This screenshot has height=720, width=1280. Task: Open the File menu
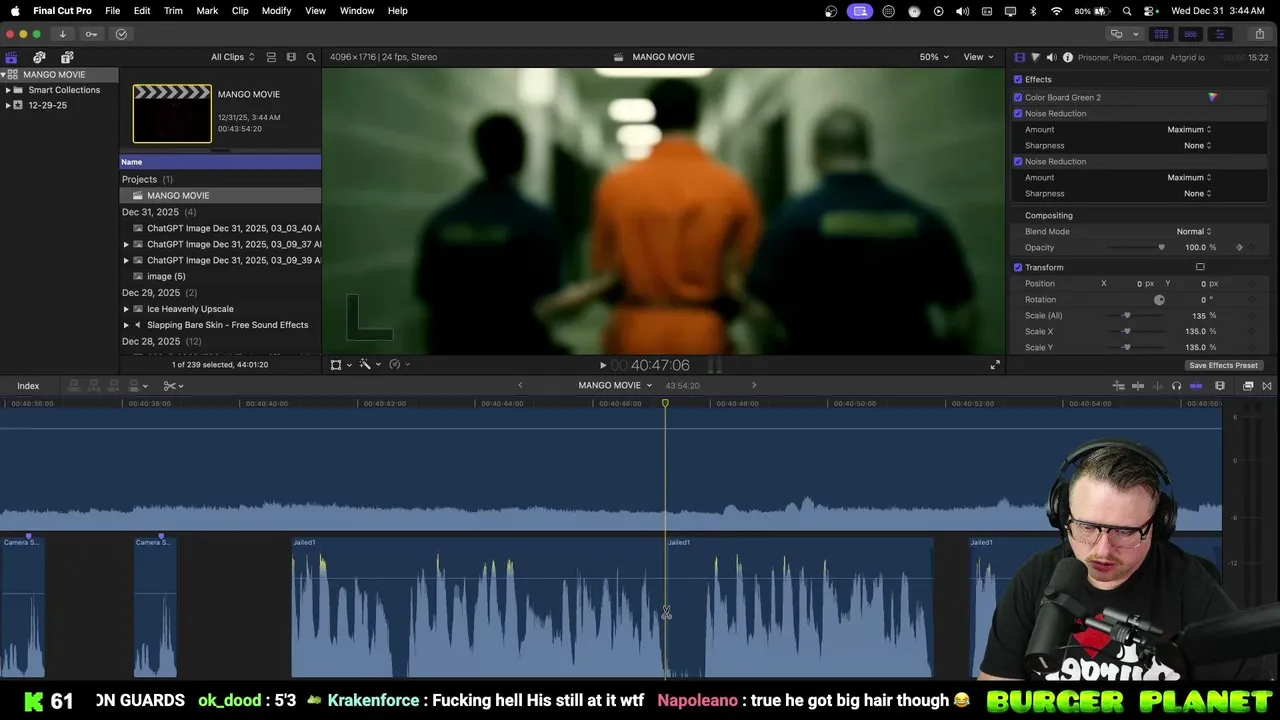tap(113, 11)
